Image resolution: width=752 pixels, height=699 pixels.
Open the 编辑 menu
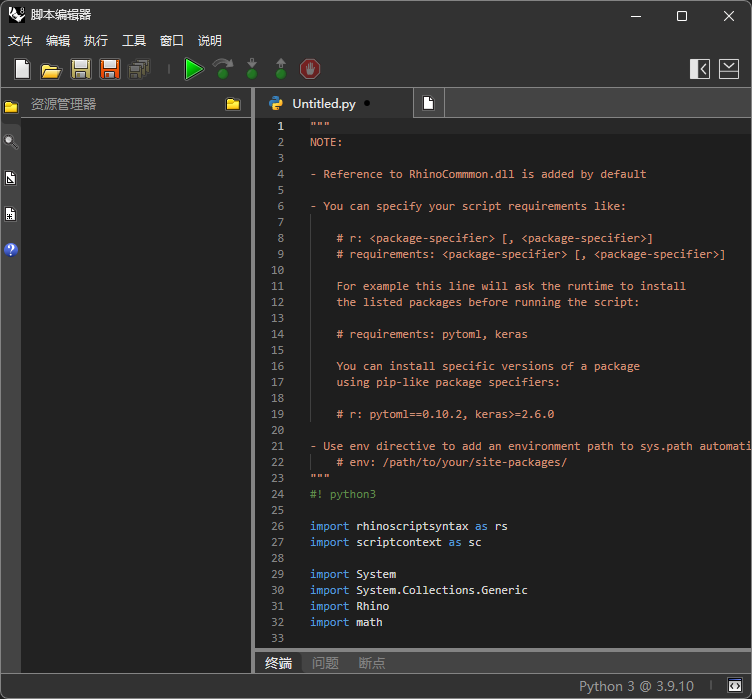point(58,41)
